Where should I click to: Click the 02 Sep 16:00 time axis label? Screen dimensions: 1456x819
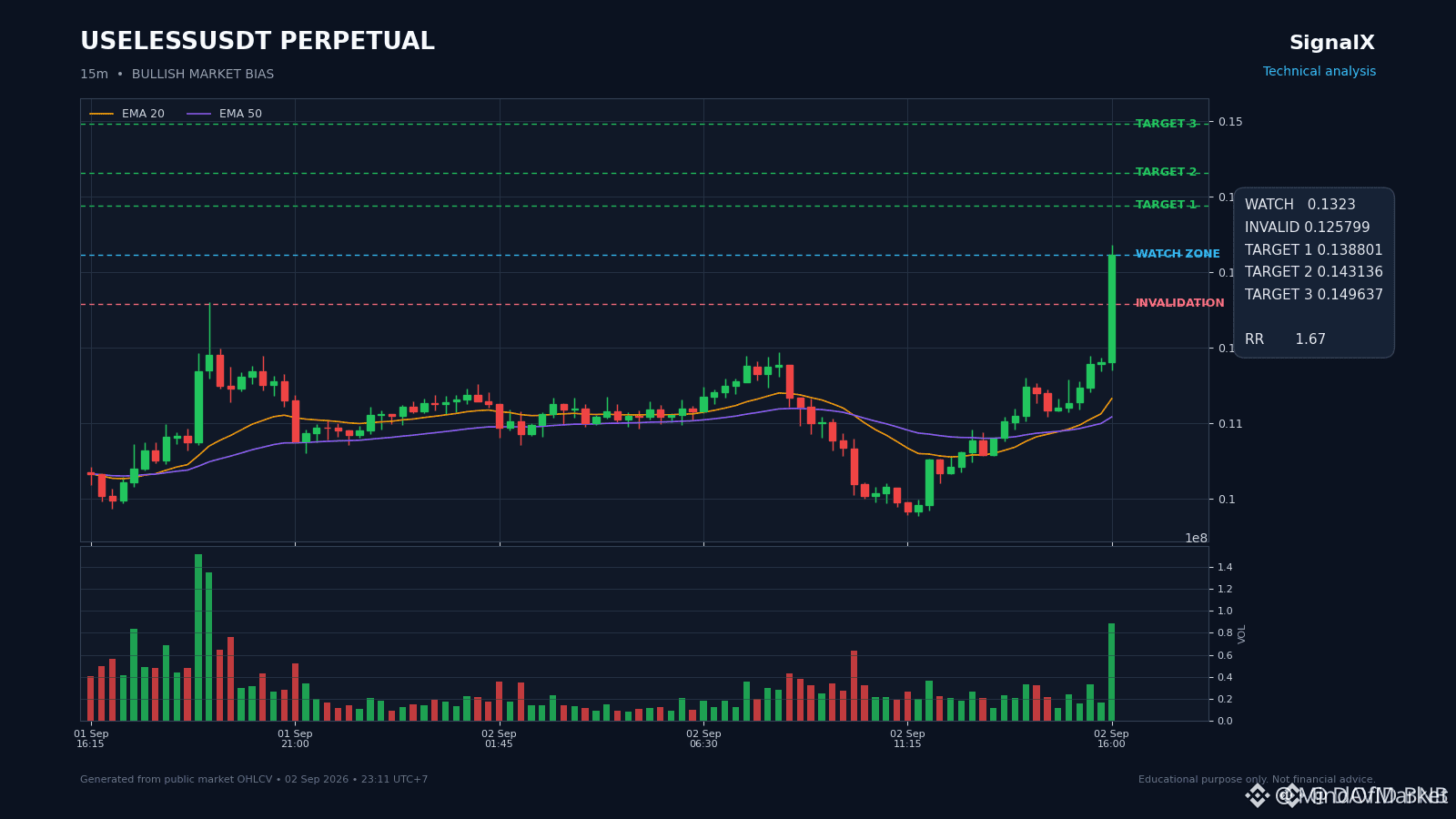coord(1111,739)
